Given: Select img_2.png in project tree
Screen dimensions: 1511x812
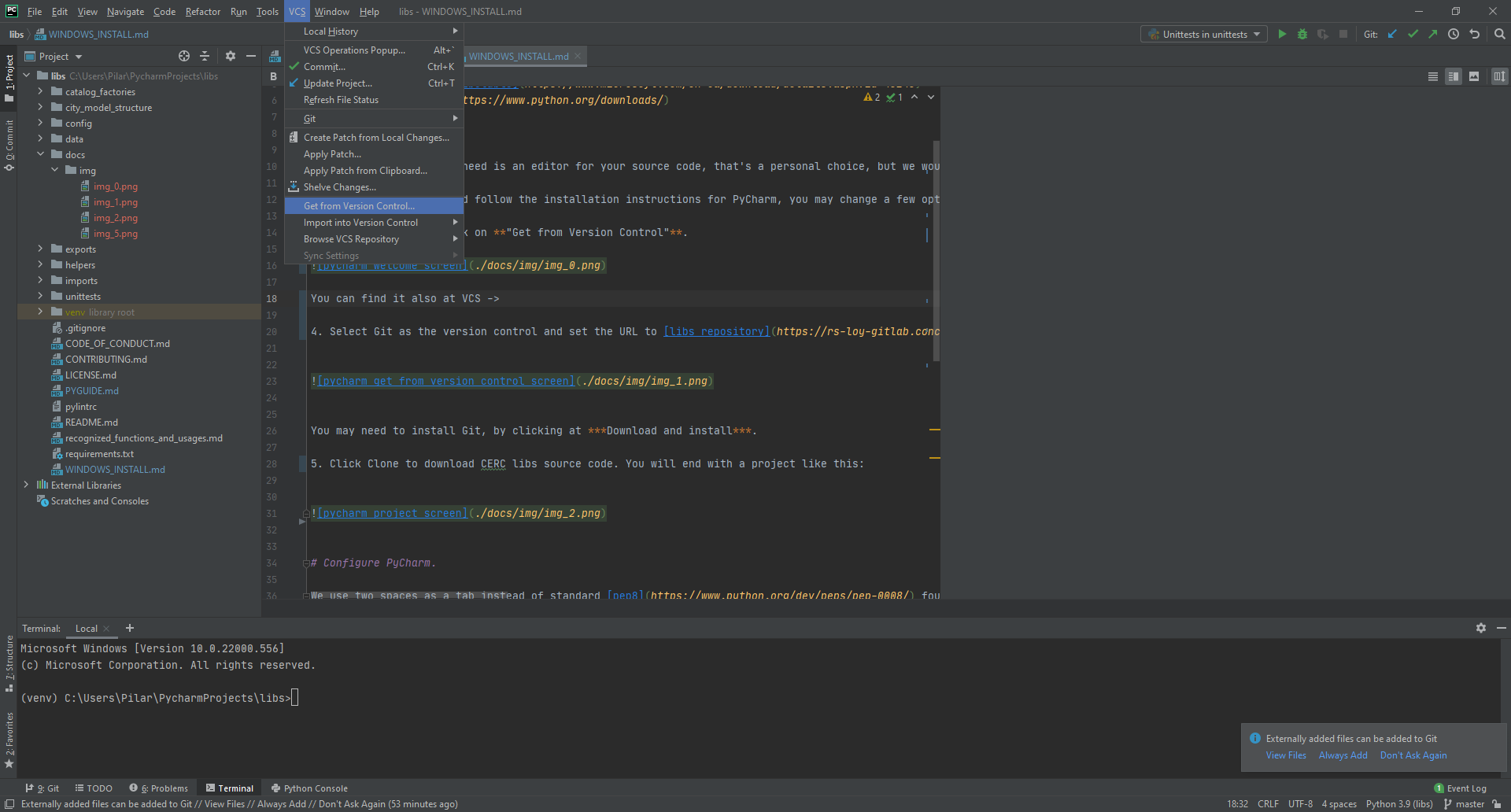Looking at the screenshot, I should click(115, 217).
